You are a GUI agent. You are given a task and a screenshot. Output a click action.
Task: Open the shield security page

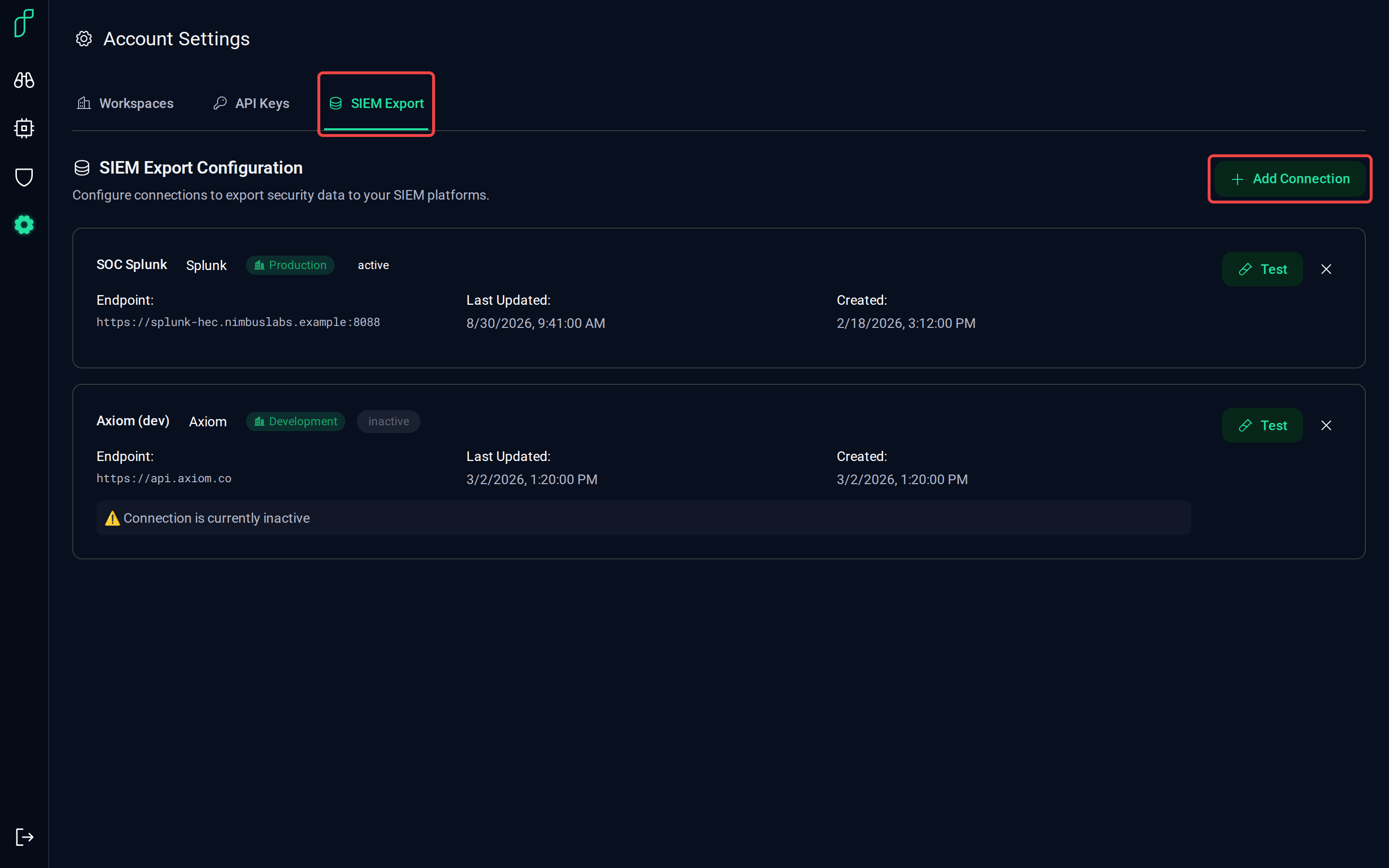24,177
